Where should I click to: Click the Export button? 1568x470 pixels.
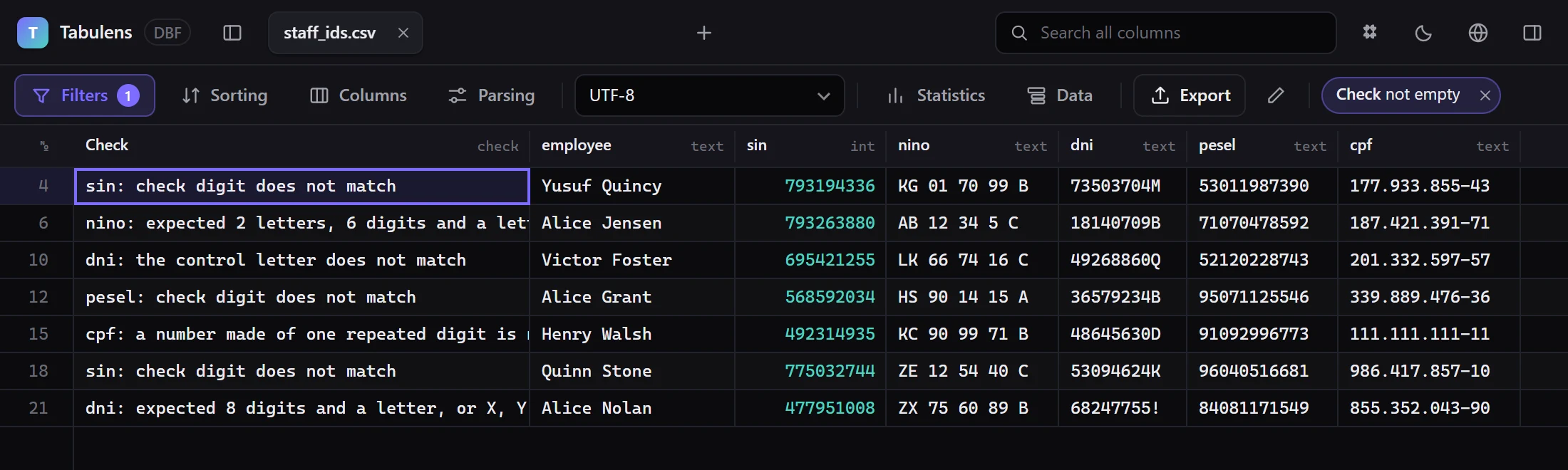[x=1190, y=95]
